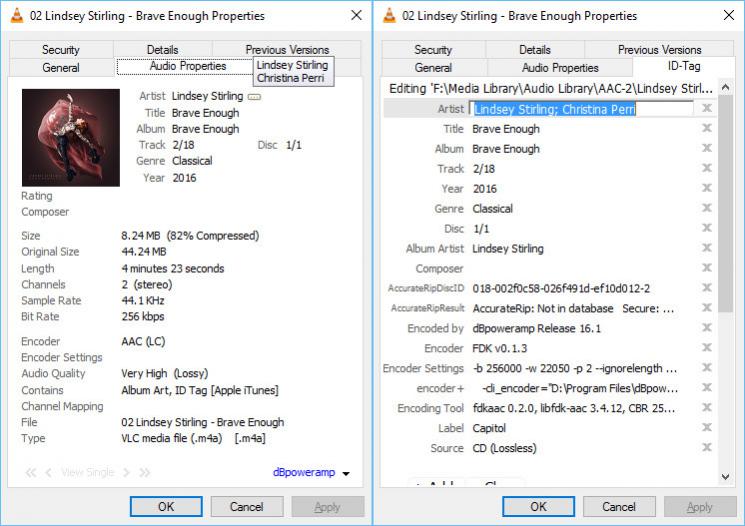
Task: Click the Artist text input field
Action: (583, 109)
